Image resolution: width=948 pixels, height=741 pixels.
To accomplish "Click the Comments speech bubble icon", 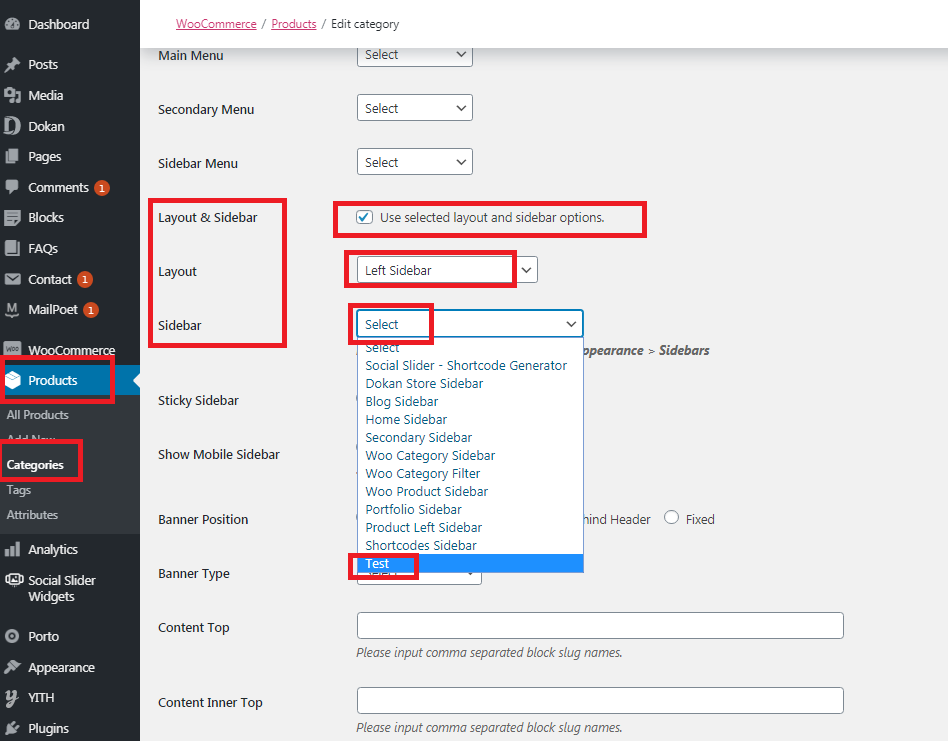I will point(12,187).
